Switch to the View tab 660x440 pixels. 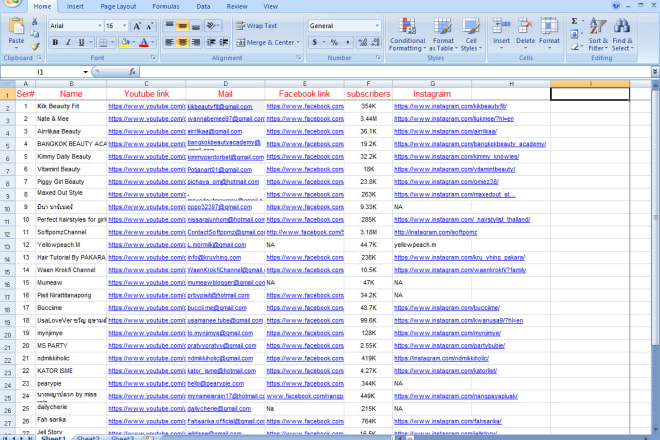pyautogui.click(x=271, y=7)
